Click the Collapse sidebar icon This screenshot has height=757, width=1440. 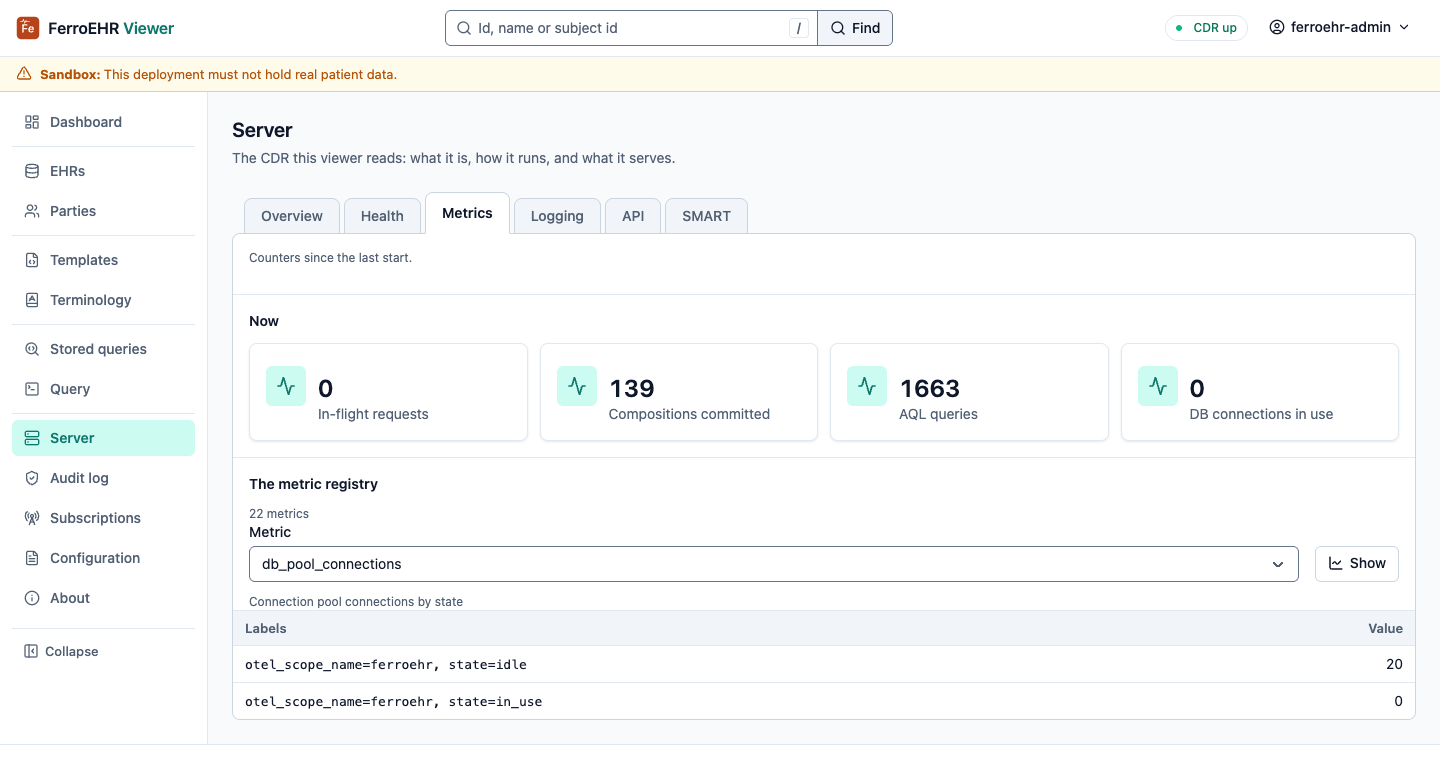point(31,651)
